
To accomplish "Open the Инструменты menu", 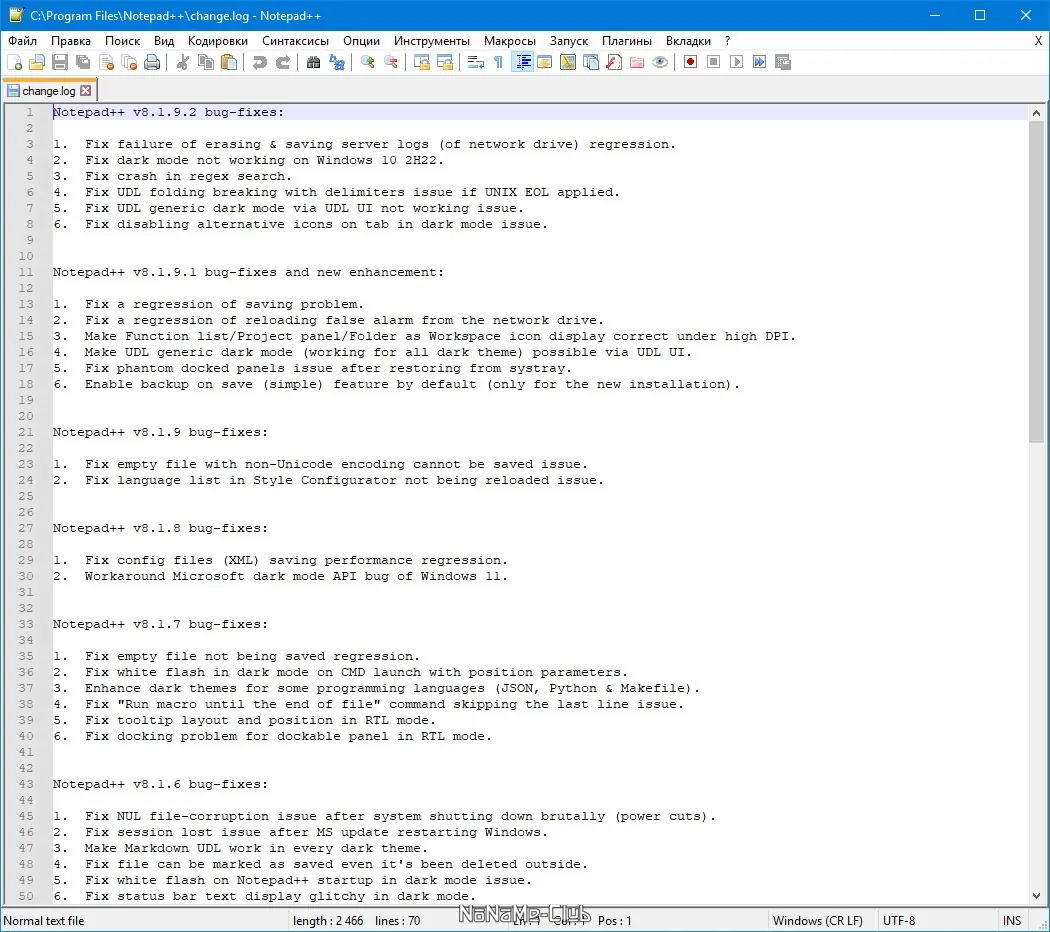I will pos(432,41).
